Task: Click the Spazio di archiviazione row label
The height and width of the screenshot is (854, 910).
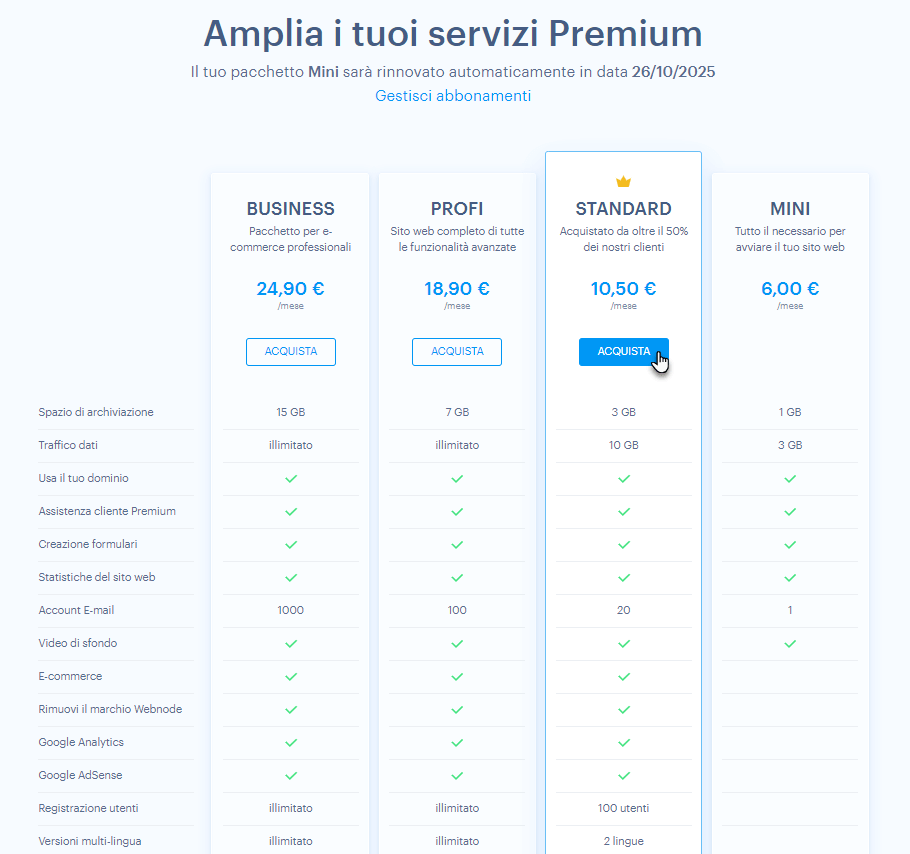Action: 96,412
